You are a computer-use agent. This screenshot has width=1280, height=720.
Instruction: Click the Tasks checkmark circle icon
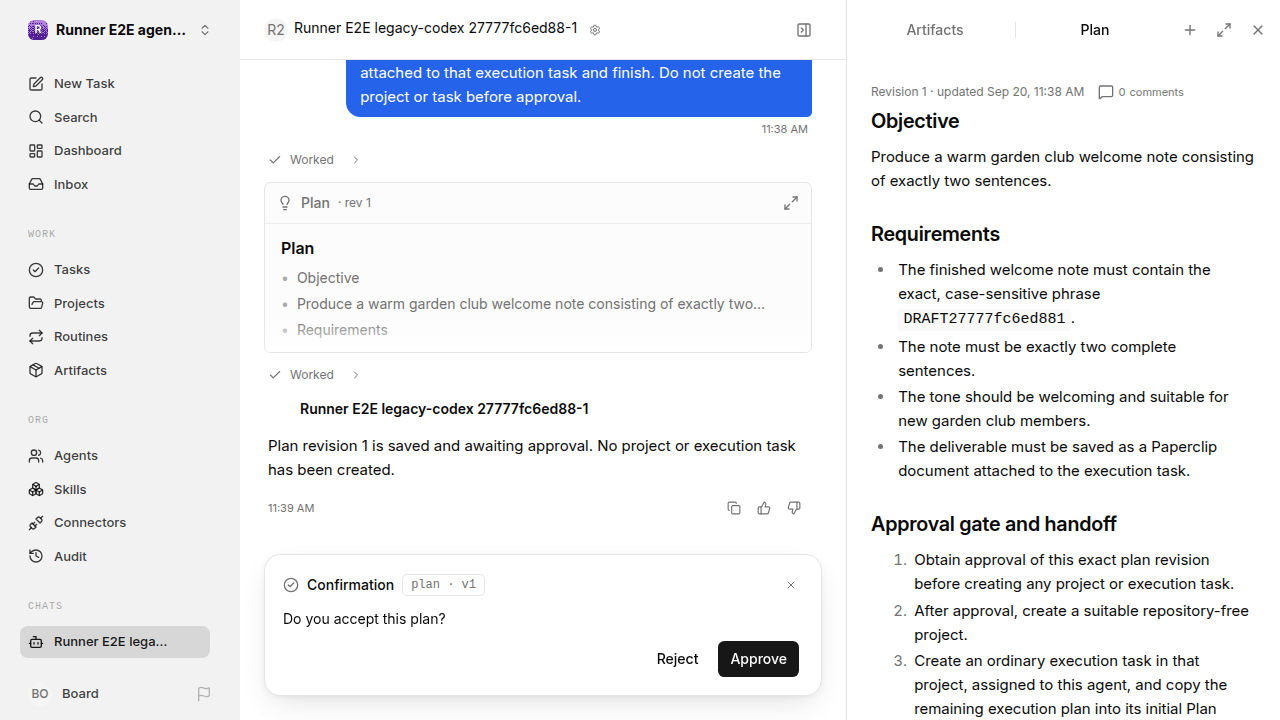tap(36, 270)
